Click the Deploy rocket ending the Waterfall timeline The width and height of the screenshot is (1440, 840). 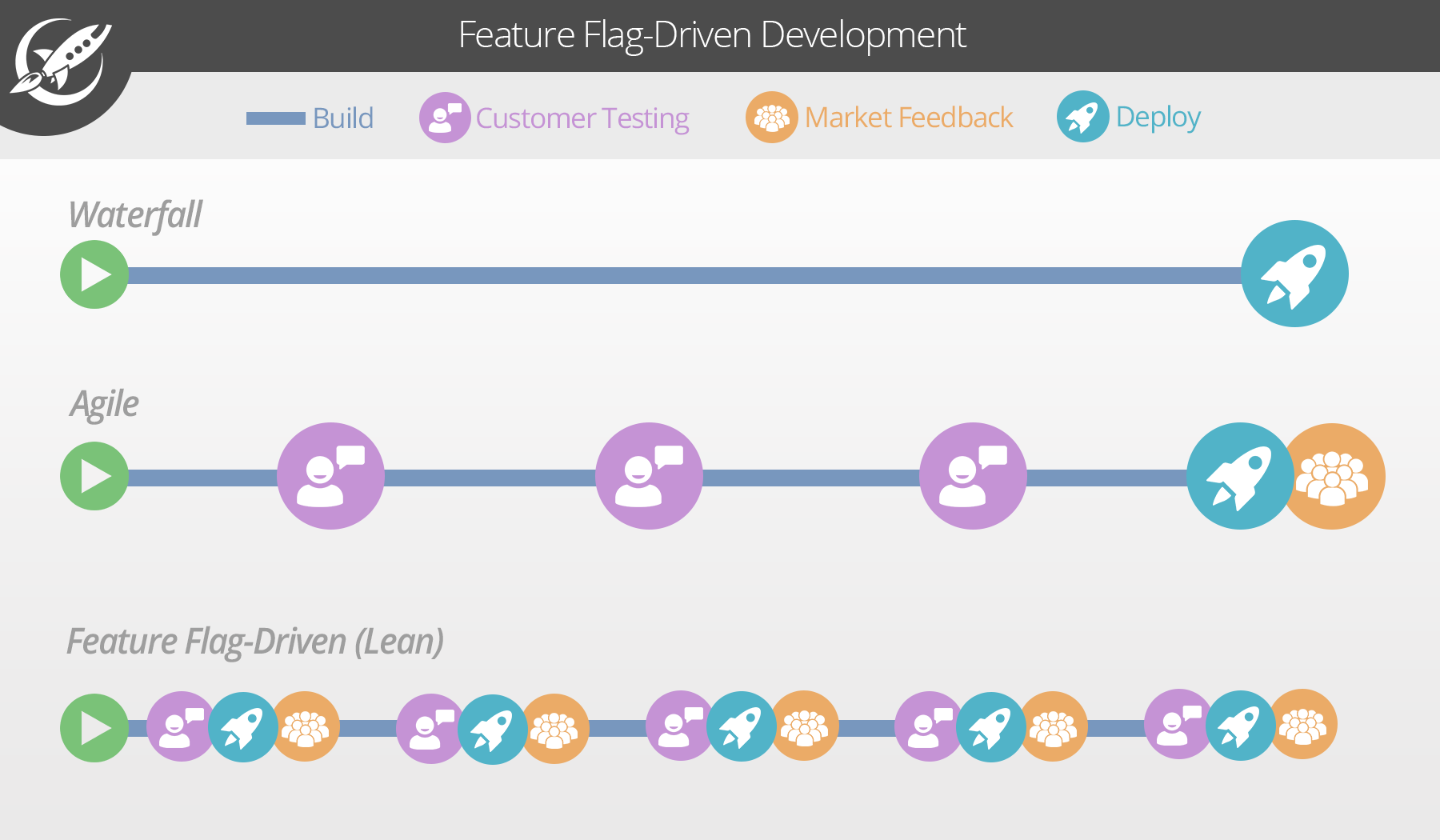click(x=1294, y=274)
